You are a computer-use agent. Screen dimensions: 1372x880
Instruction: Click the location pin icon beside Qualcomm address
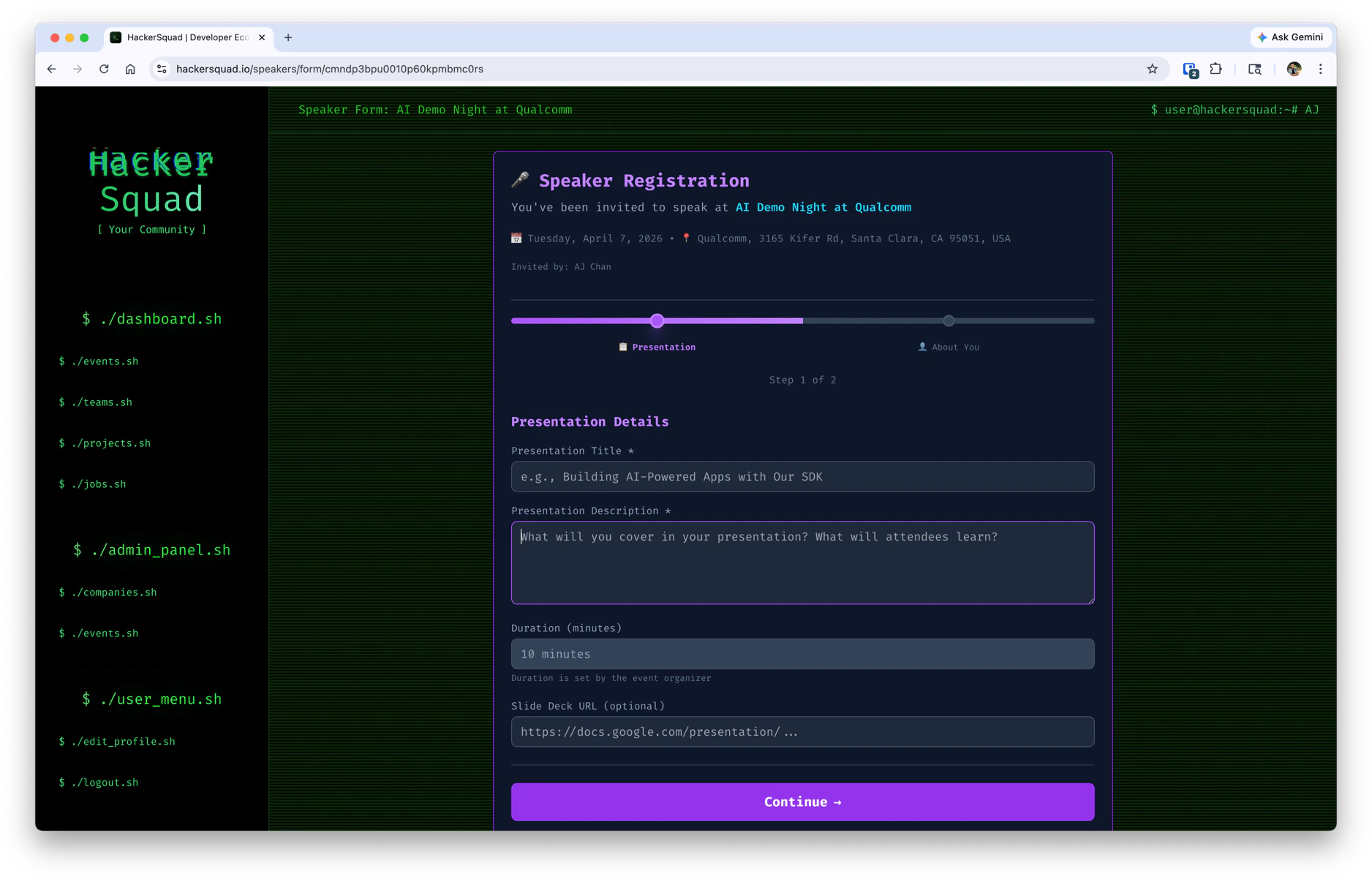coord(686,238)
